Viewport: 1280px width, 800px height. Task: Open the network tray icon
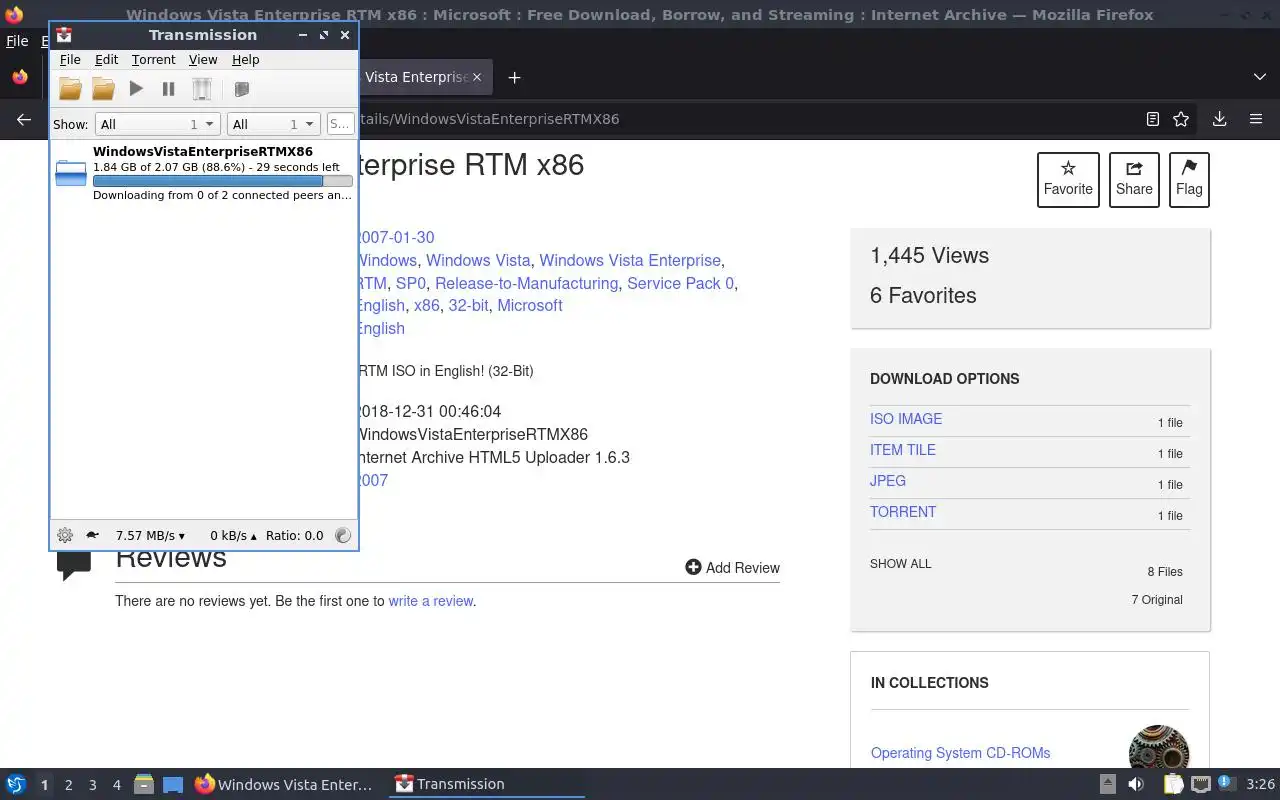1201,784
